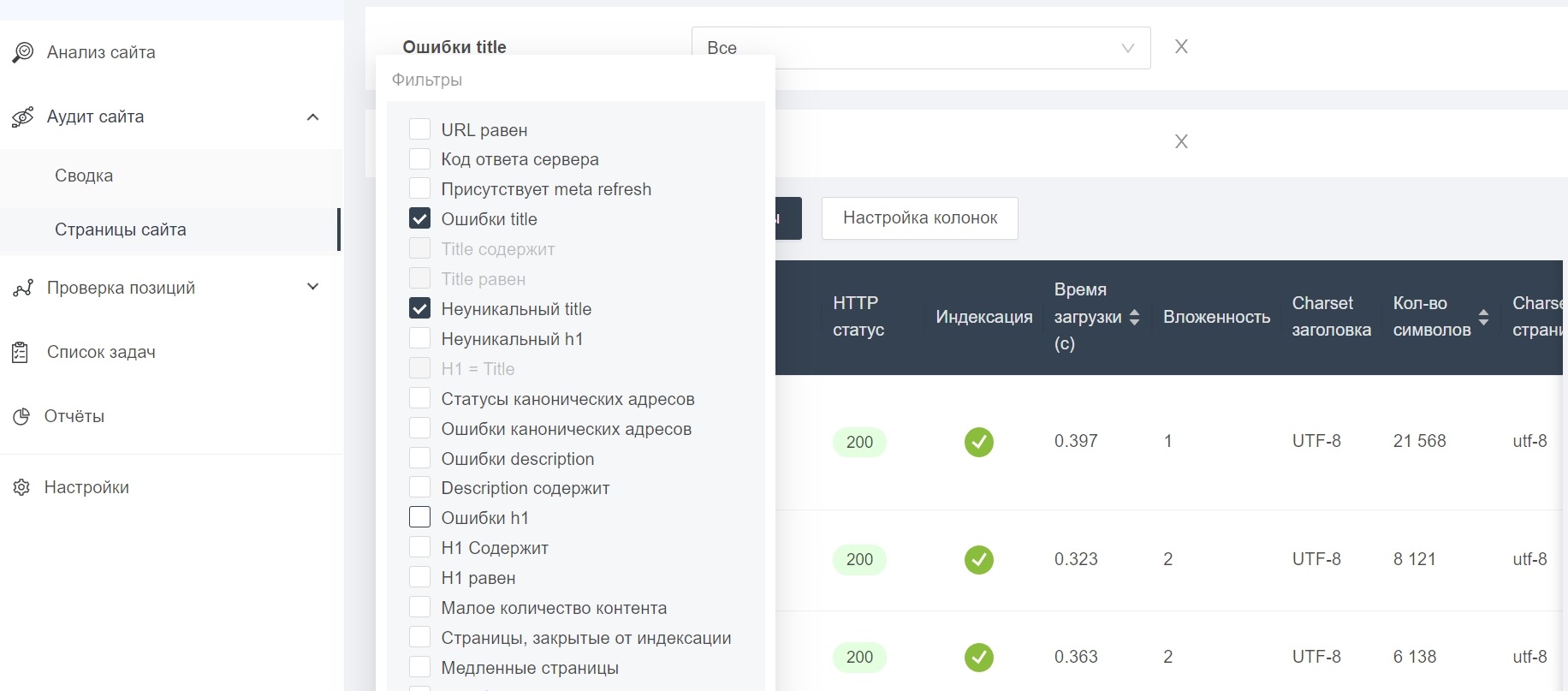Click the 200 status badge in 0.397 row
The height and width of the screenshot is (691, 1568).
pos(859,442)
